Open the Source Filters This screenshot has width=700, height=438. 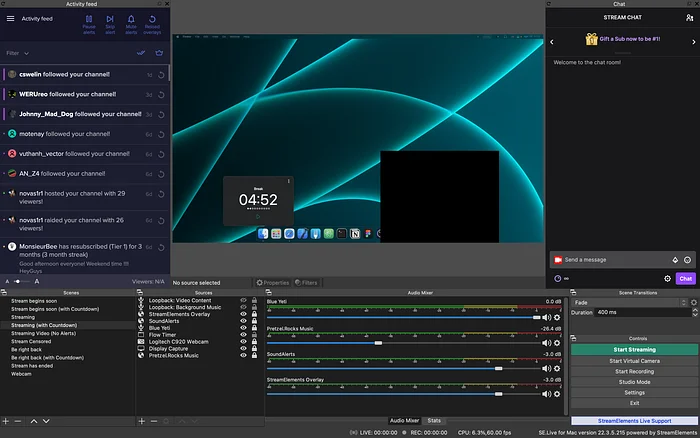[306, 283]
